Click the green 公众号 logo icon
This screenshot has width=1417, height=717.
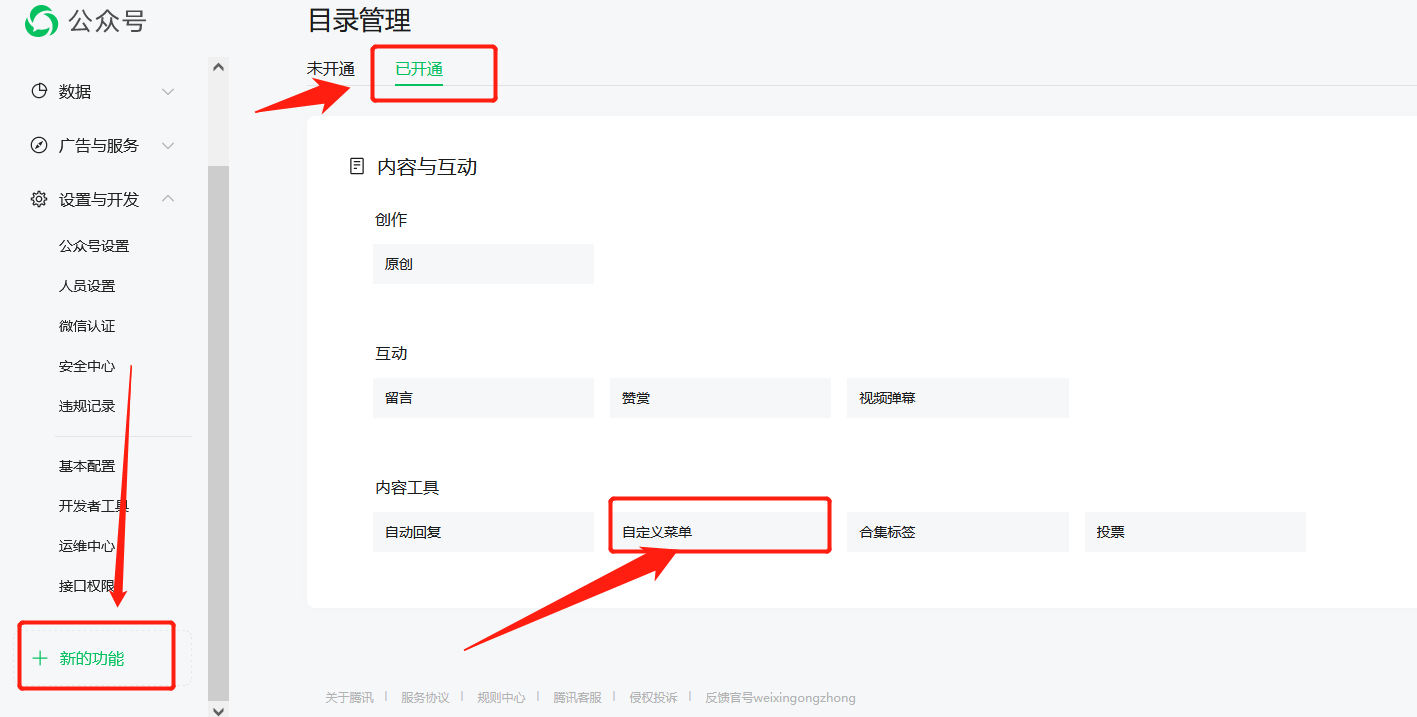[42, 21]
